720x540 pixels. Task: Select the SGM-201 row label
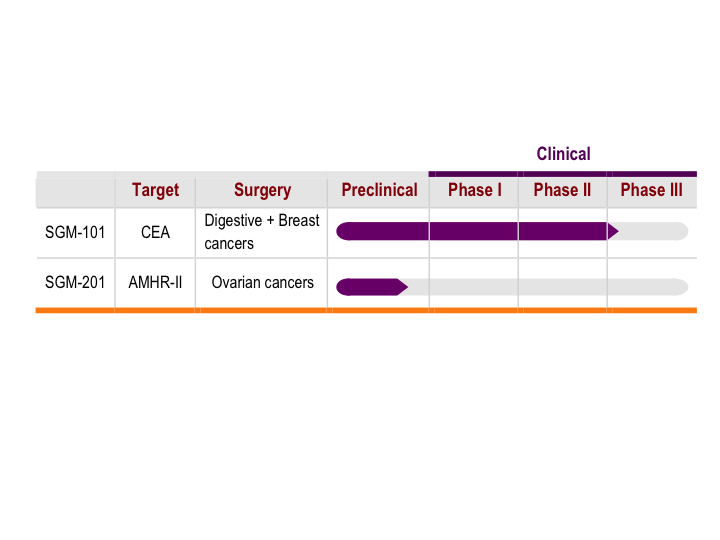coord(75,282)
